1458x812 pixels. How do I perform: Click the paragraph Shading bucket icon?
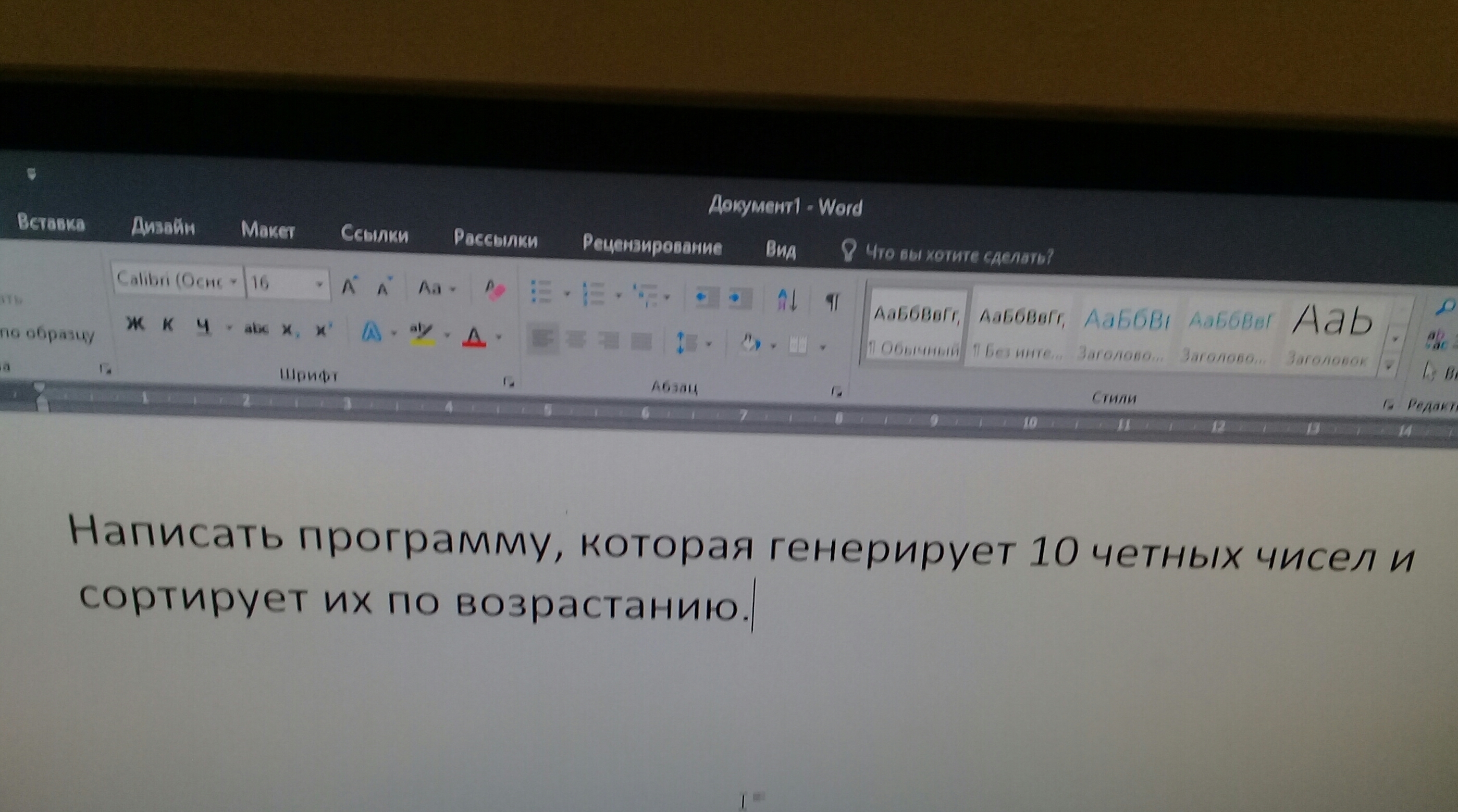click(750, 343)
